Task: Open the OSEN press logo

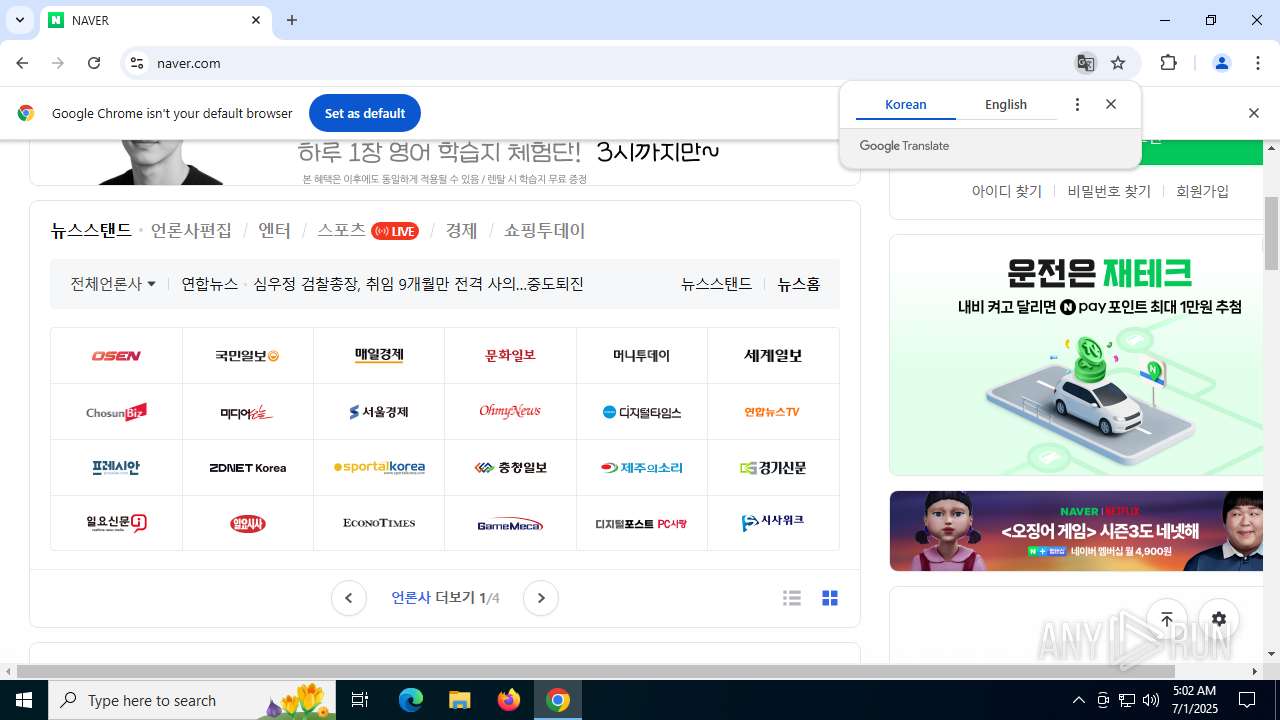Action: click(117, 356)
